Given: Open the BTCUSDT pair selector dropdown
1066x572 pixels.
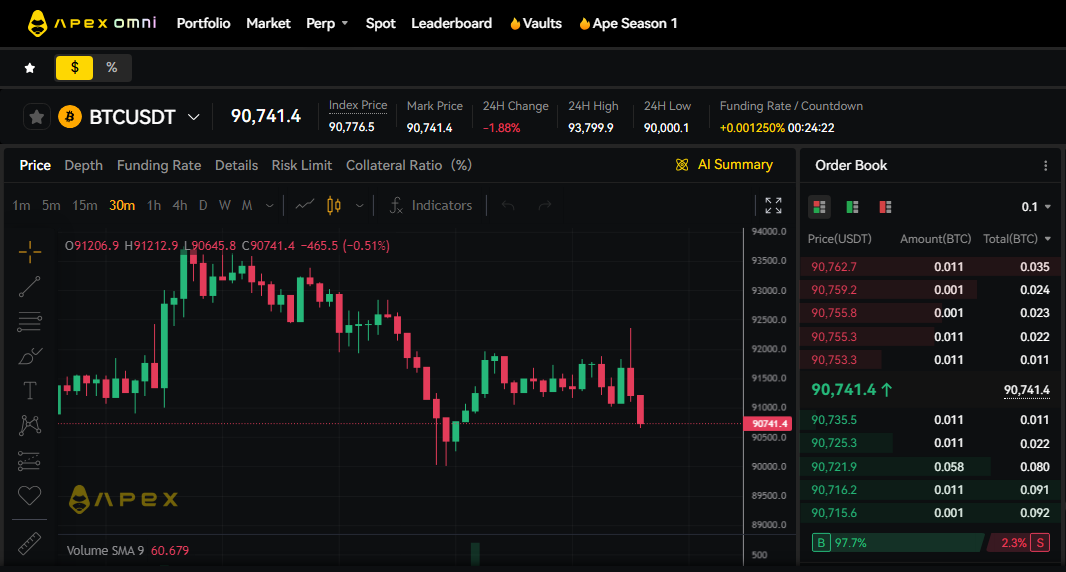Looking at the screenshot, I should coord(194,117).
